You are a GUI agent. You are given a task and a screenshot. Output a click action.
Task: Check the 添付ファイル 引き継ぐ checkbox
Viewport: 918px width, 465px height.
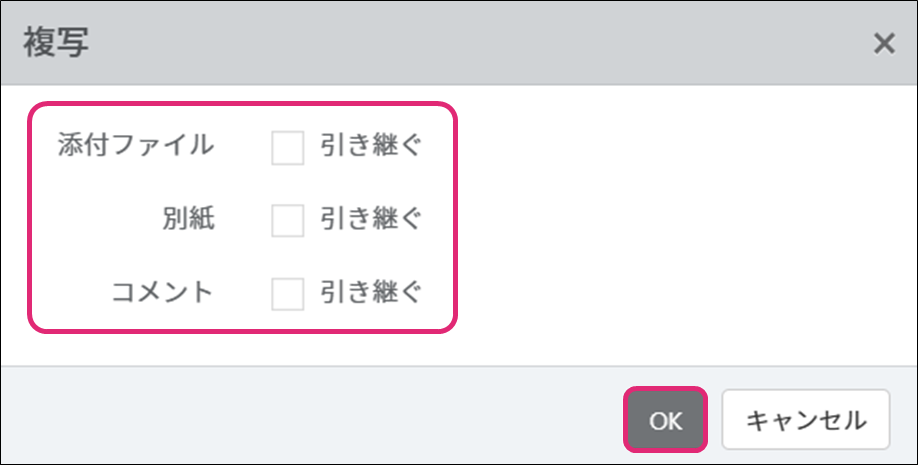pos(288,147)
